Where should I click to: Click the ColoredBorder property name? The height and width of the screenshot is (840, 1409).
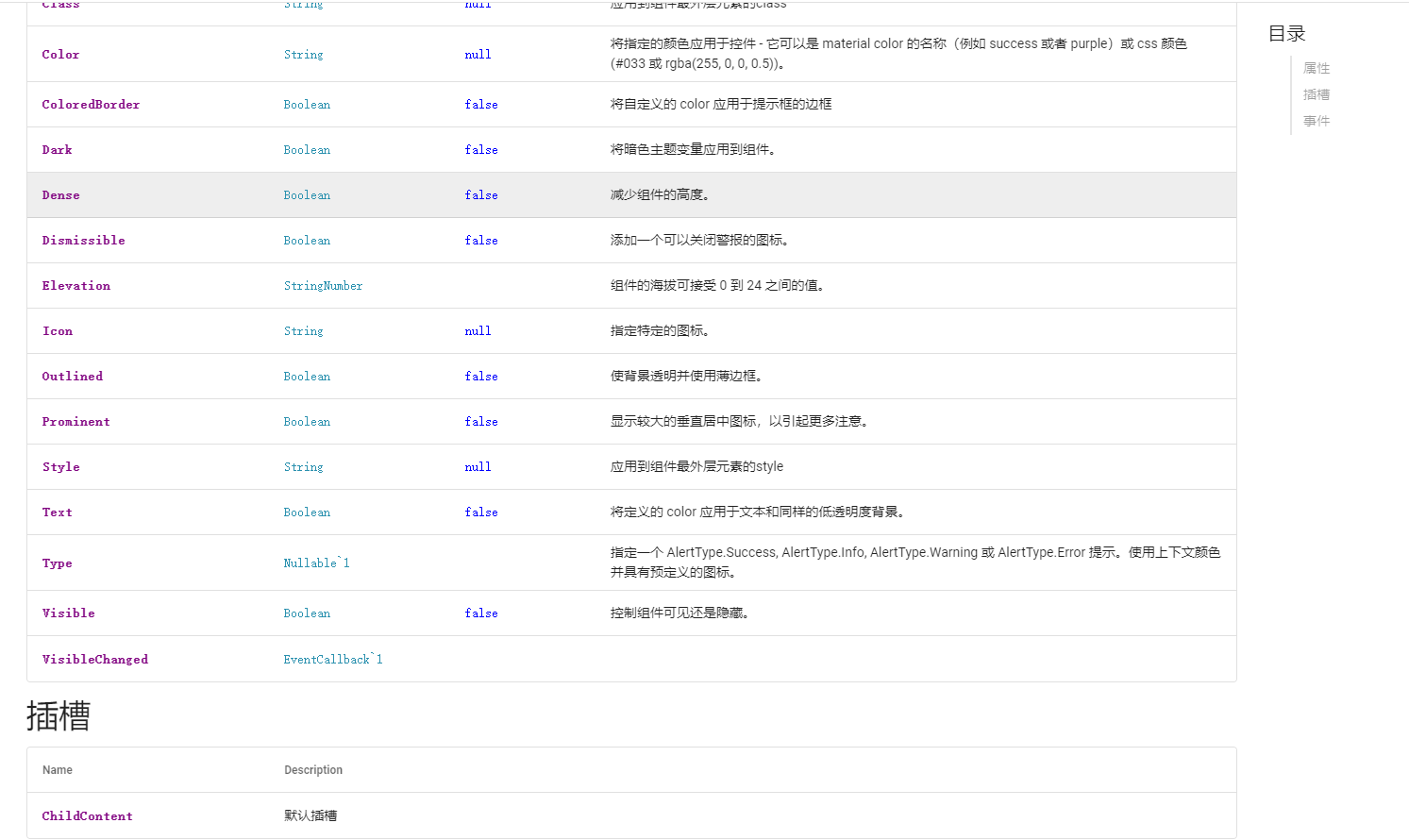91,105
